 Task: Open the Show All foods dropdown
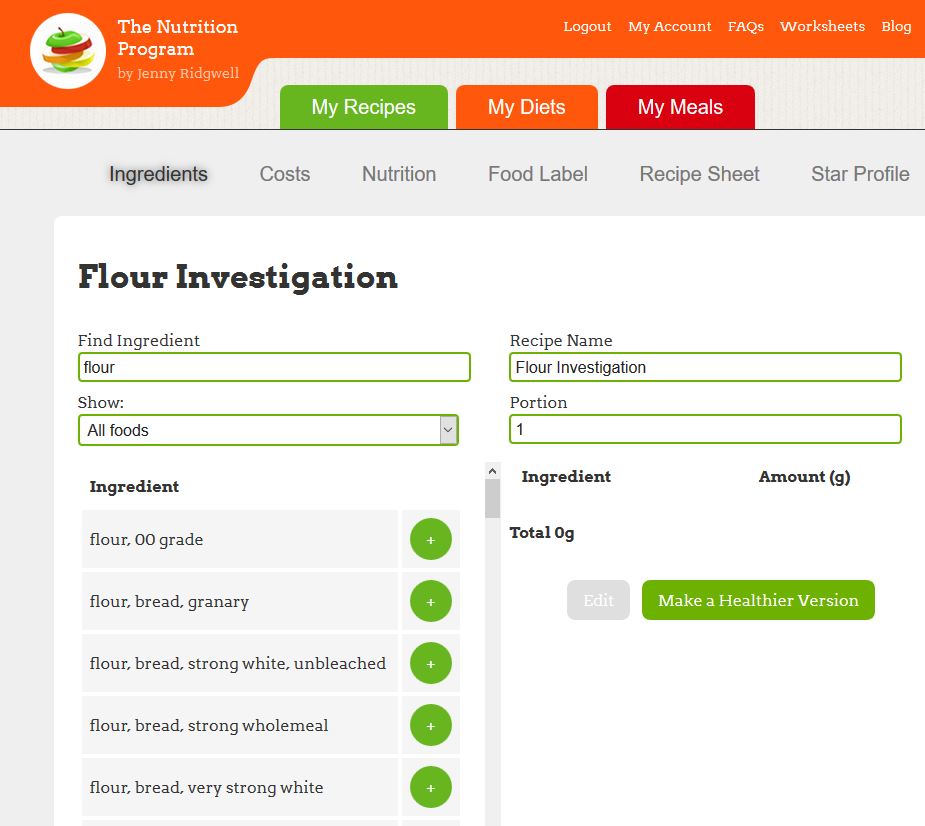pyautogui.click(x=268, y=430)
